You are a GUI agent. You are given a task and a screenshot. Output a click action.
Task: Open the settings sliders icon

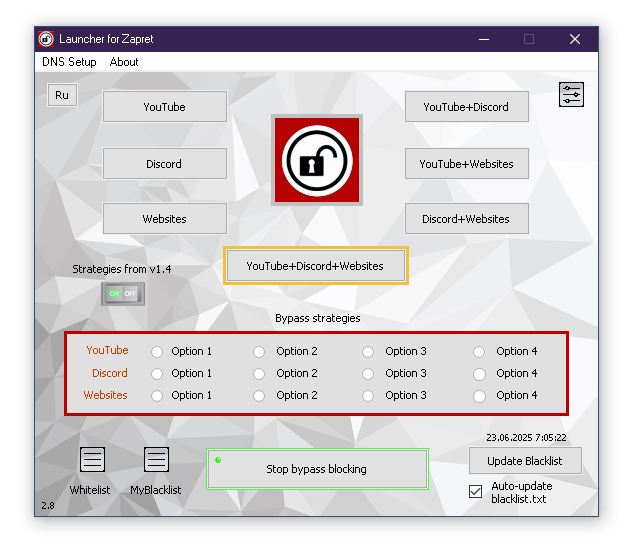[571, 94]
